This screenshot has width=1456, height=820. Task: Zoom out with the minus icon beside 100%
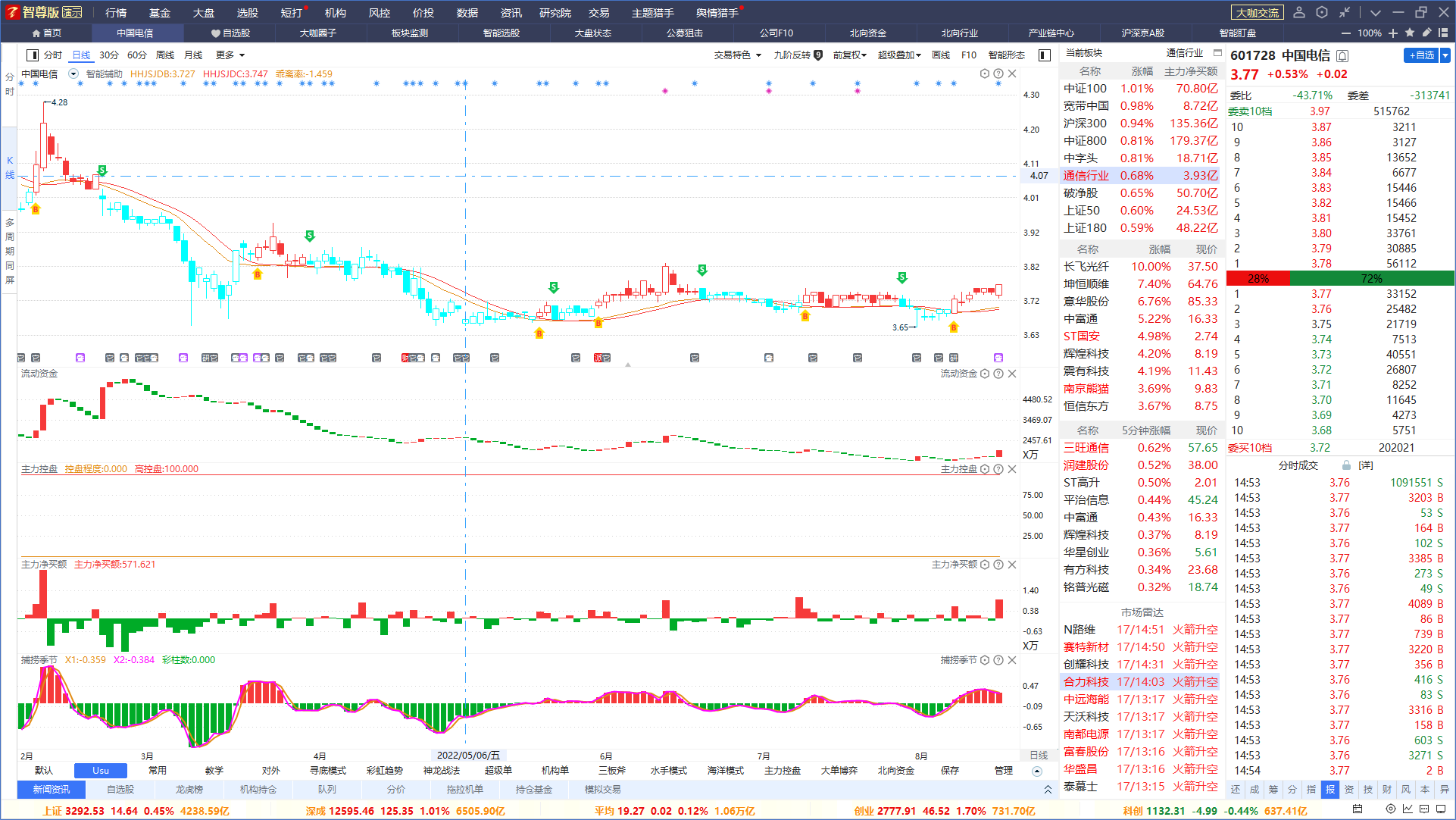pyautogui.click(x=1346, y=33)
